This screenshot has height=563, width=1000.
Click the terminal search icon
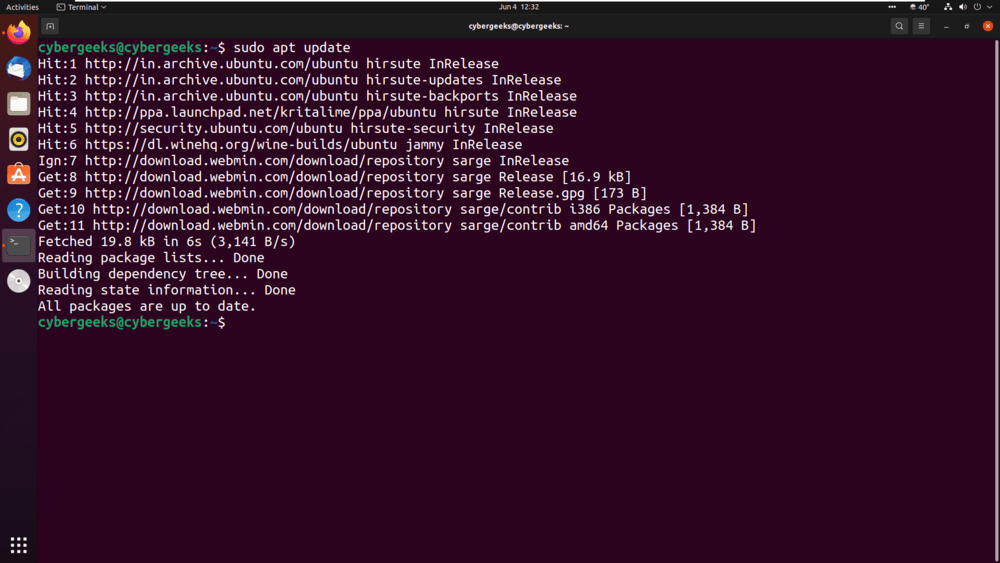(x=899, y=26)
